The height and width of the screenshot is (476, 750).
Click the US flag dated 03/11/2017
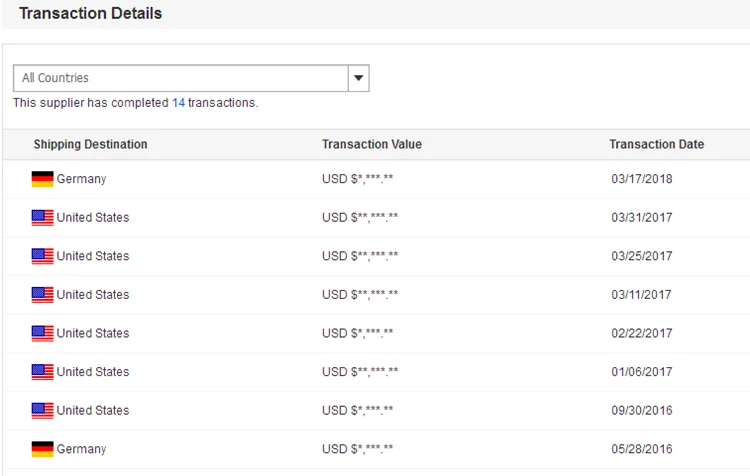tap(42, 295)
